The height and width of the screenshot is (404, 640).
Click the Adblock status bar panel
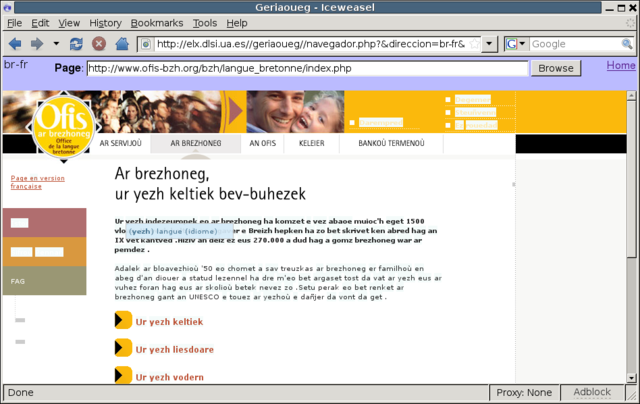tap(592, 393)
